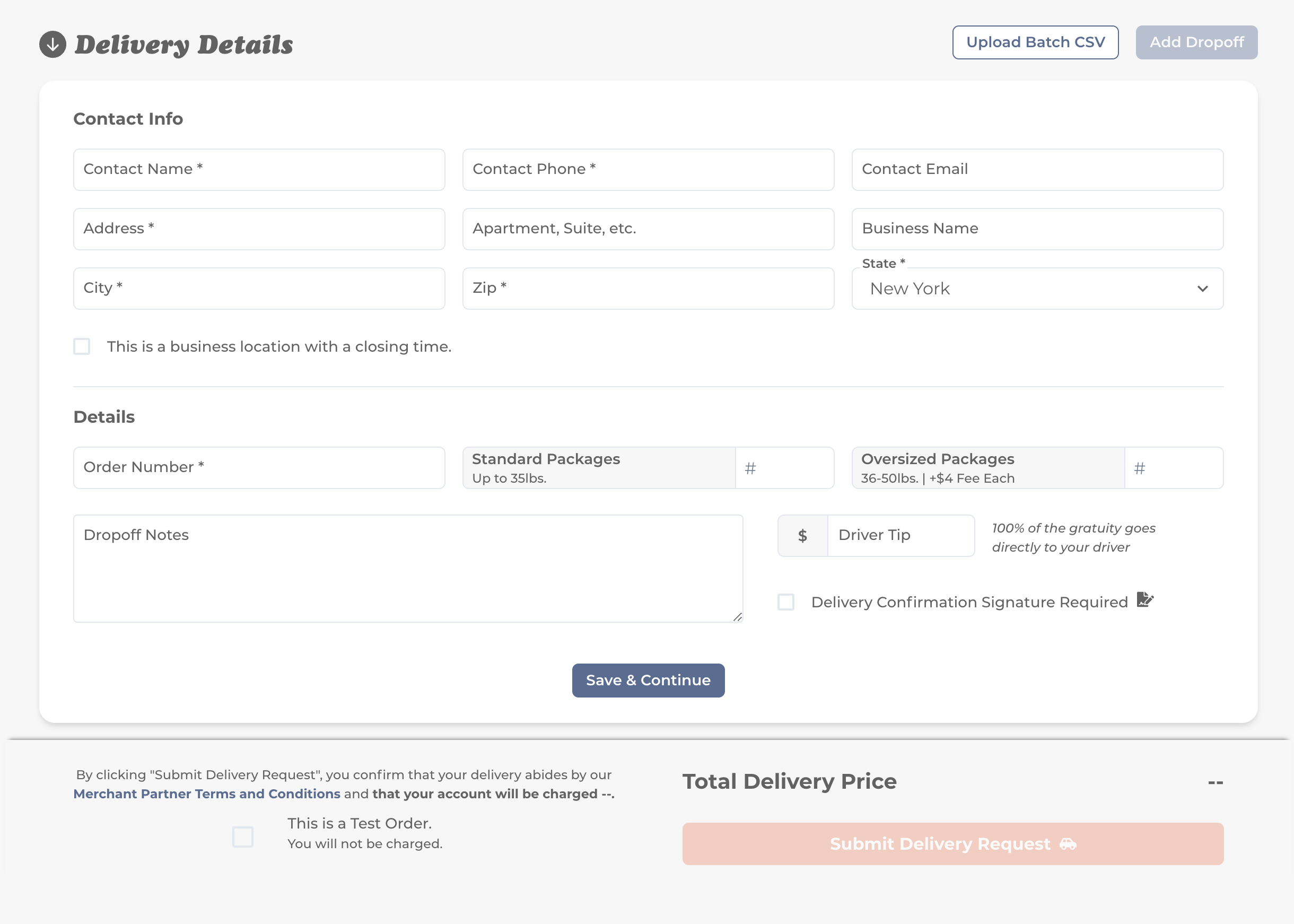Open the State dropdown showing New York
This screenshot has height=924, width=1294.
click(1037, 289)
